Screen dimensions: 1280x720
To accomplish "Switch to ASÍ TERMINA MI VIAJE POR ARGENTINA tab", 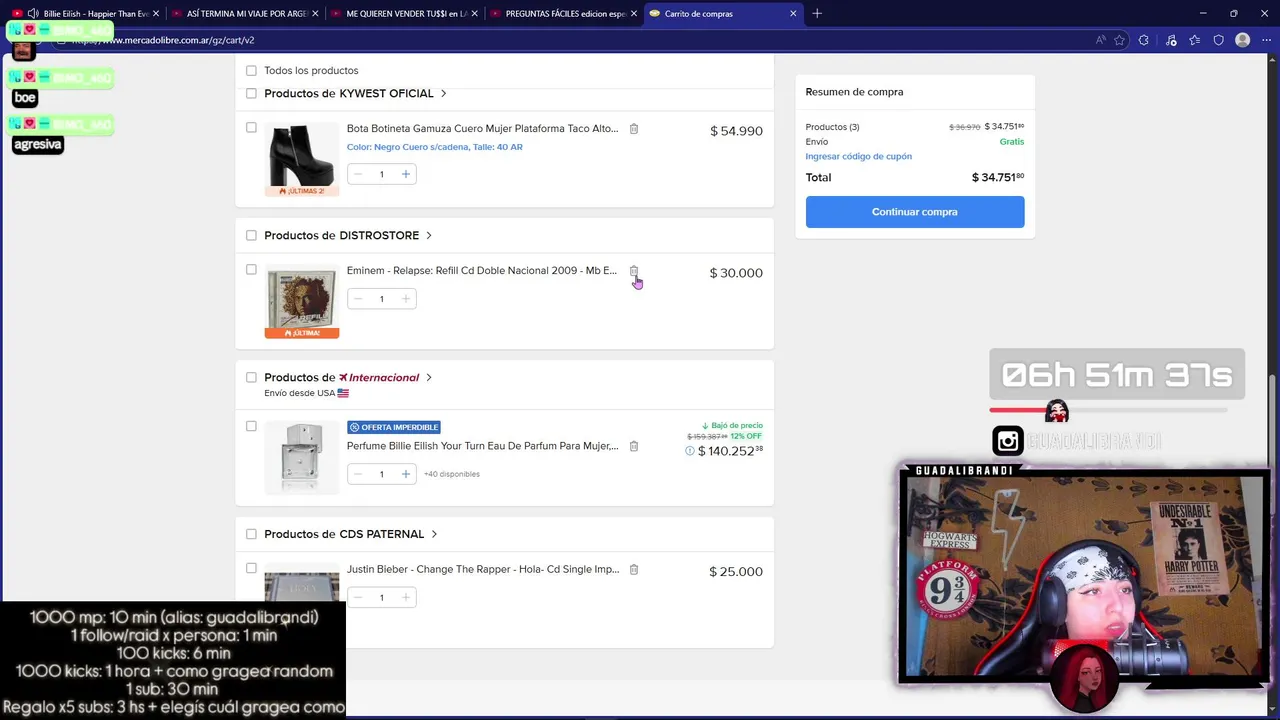I will point(246,14).
